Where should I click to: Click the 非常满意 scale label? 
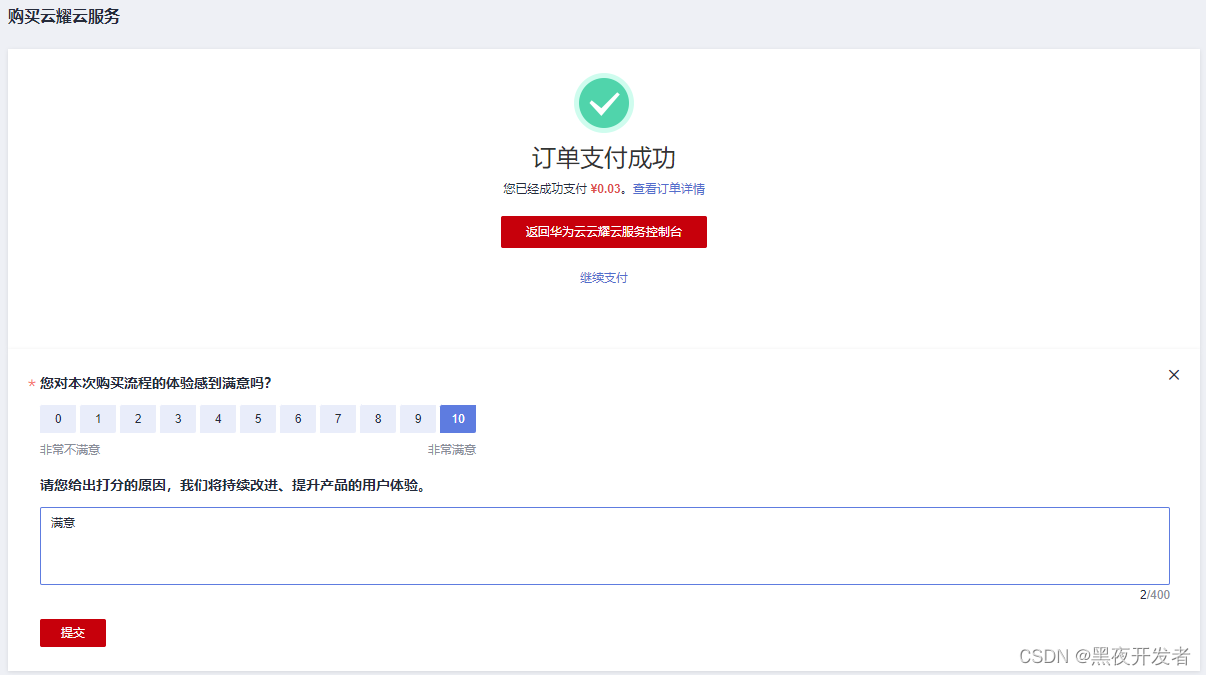coord(452,450)
